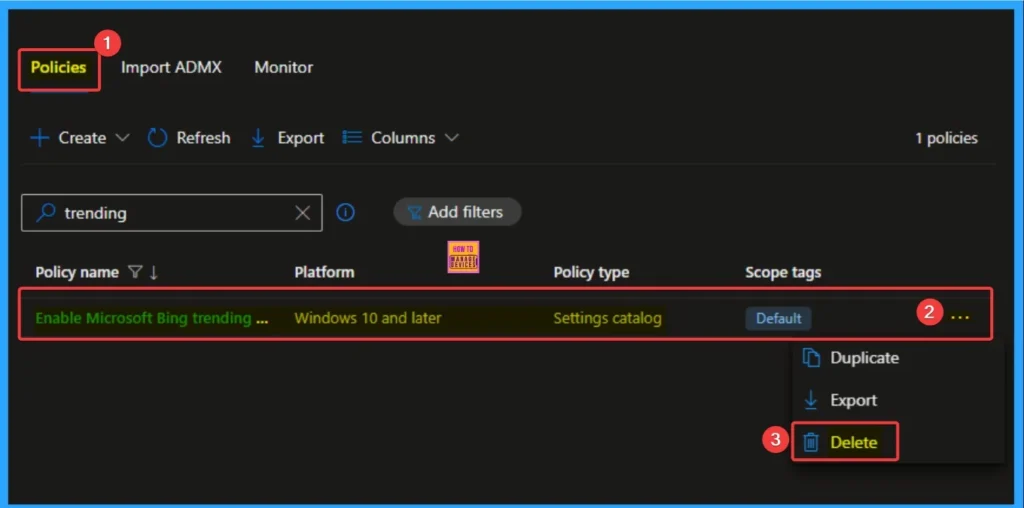Open the Policies tab
1024x508 pixels.
click(58, 67)
